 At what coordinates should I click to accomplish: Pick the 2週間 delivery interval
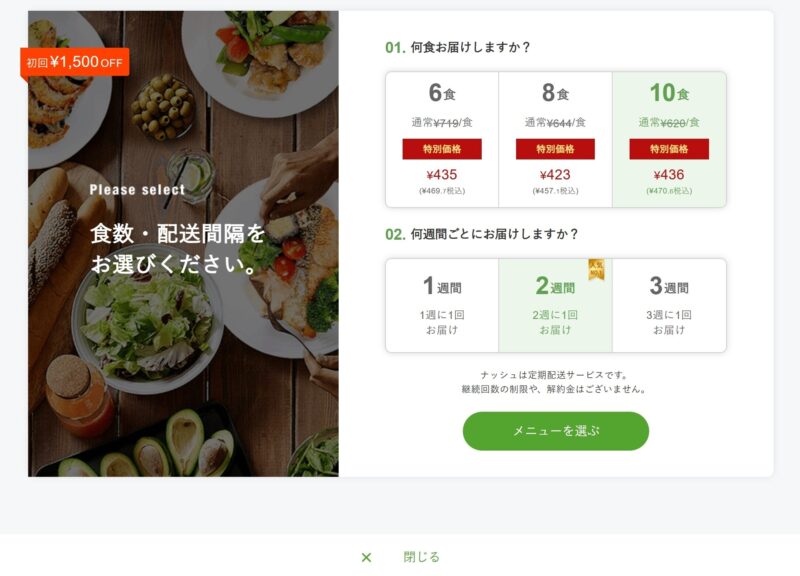tap(555, 305)
